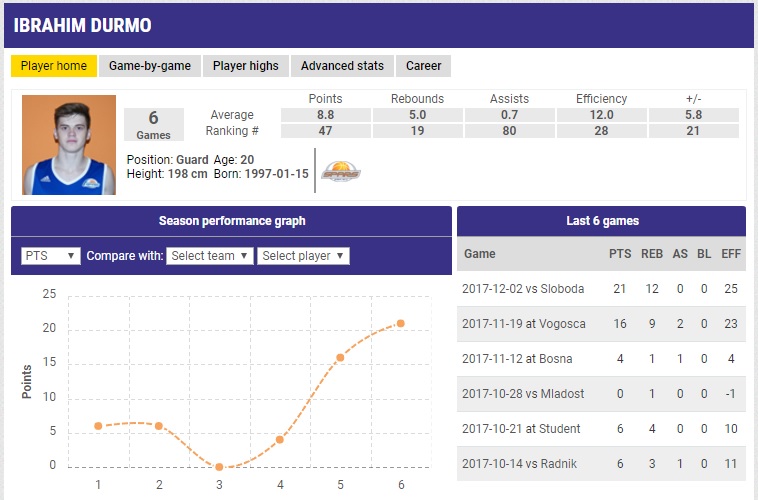Click the 6 Games count box
Screen dimensions: 758x500
point(153,125)
